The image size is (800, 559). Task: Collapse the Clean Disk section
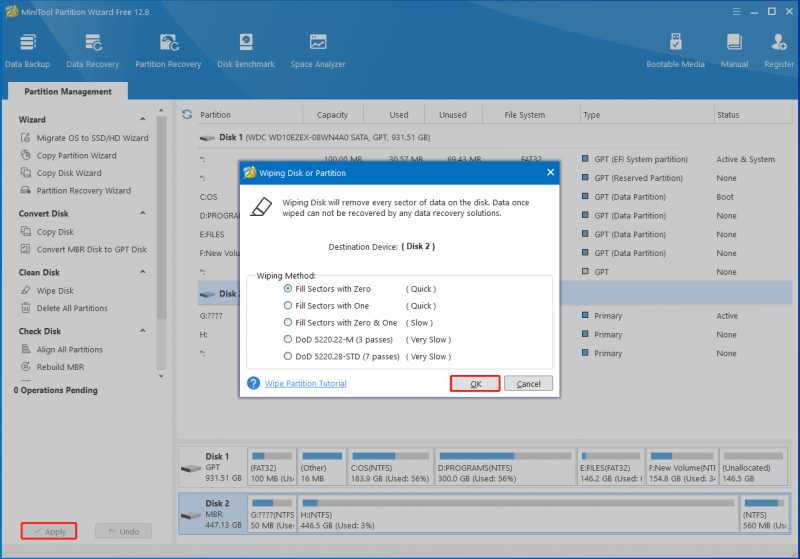click(143, 272)
